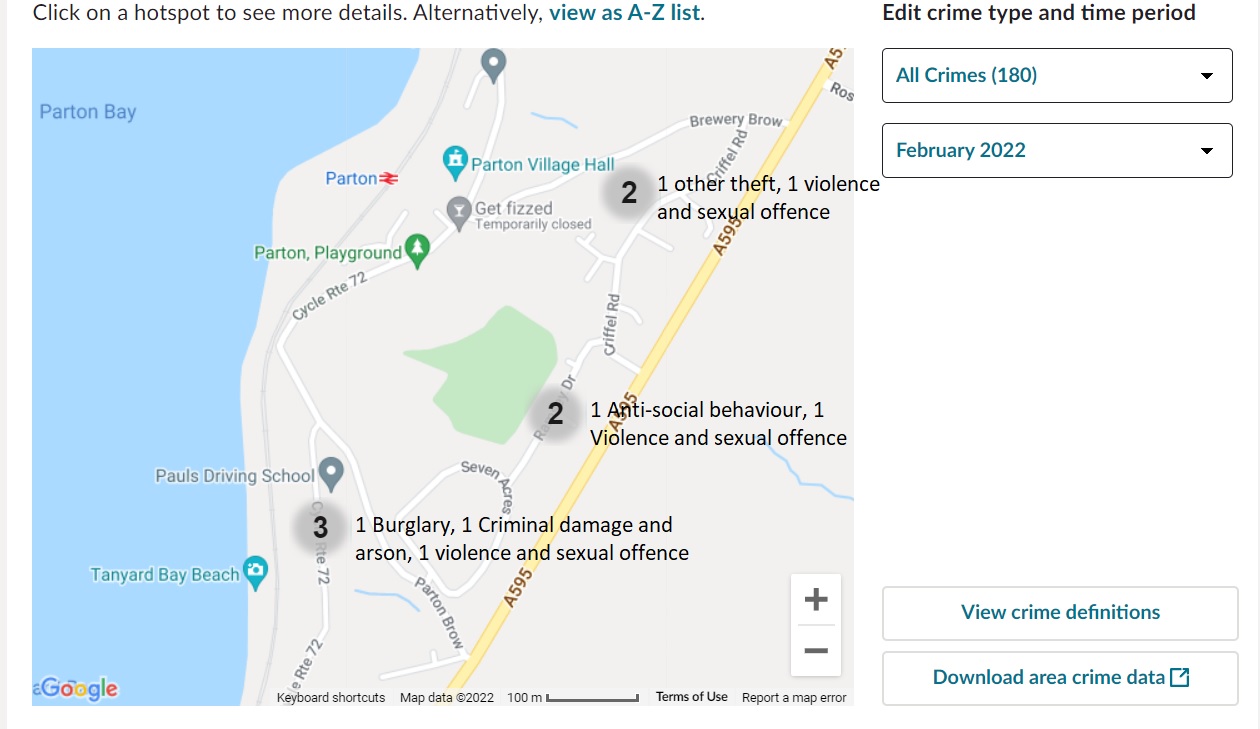Zoom in on the map
1260x729 pixels.
tap(816, 600)
